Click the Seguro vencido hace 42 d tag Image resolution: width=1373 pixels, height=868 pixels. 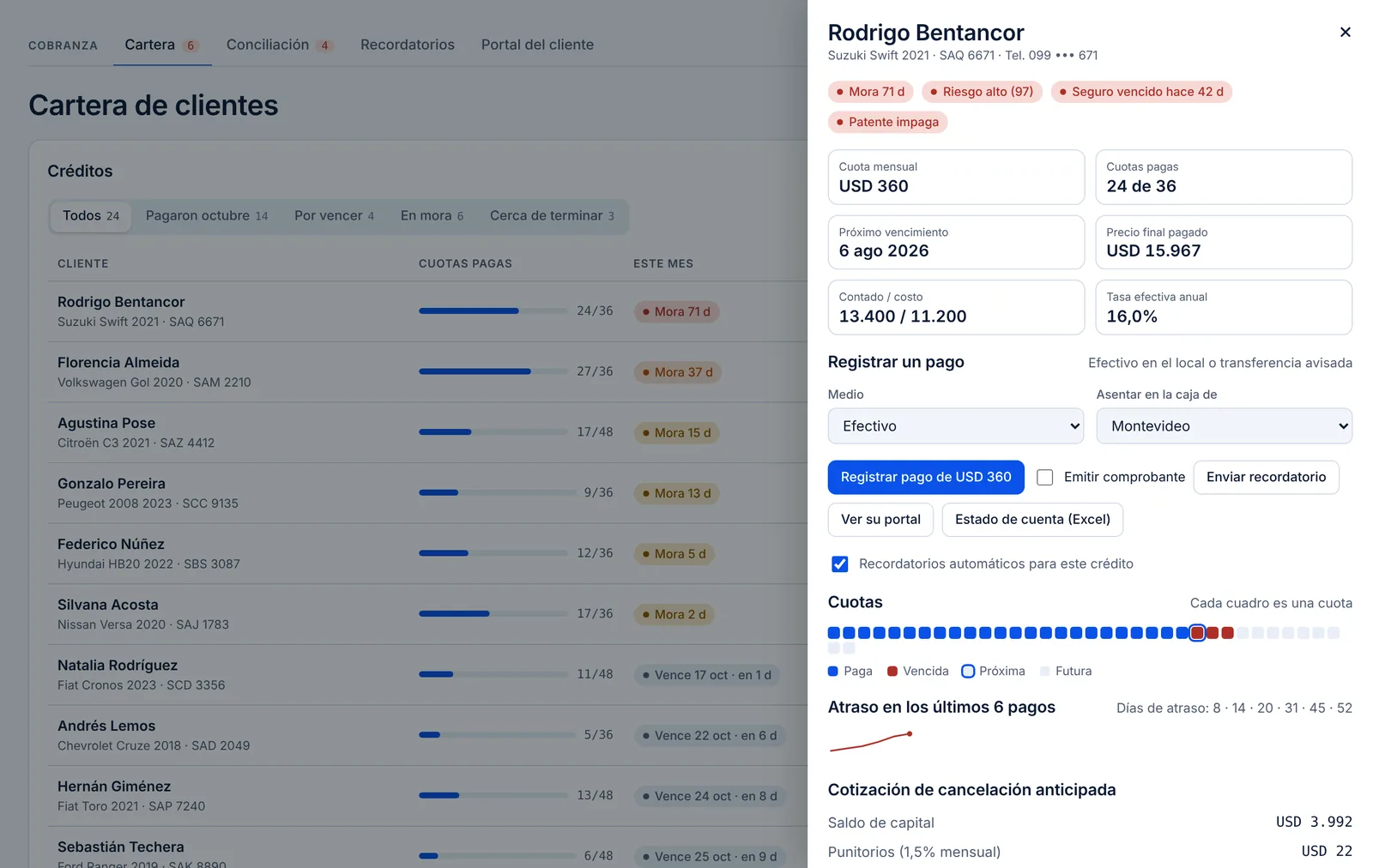pos(1141,92)
